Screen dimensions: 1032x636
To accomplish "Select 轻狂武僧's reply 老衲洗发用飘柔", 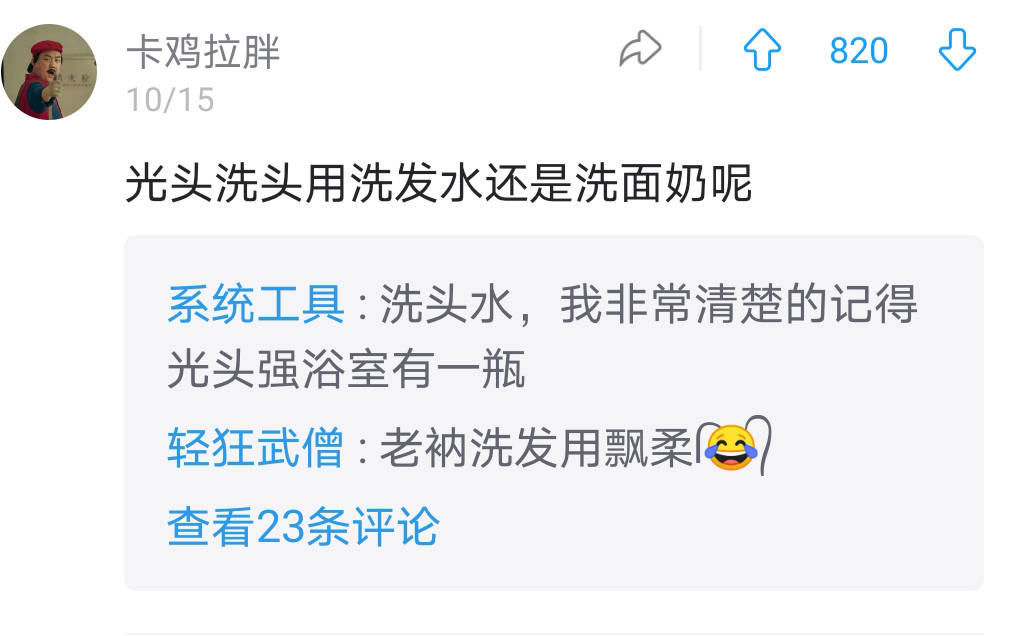I will (536, 448).
